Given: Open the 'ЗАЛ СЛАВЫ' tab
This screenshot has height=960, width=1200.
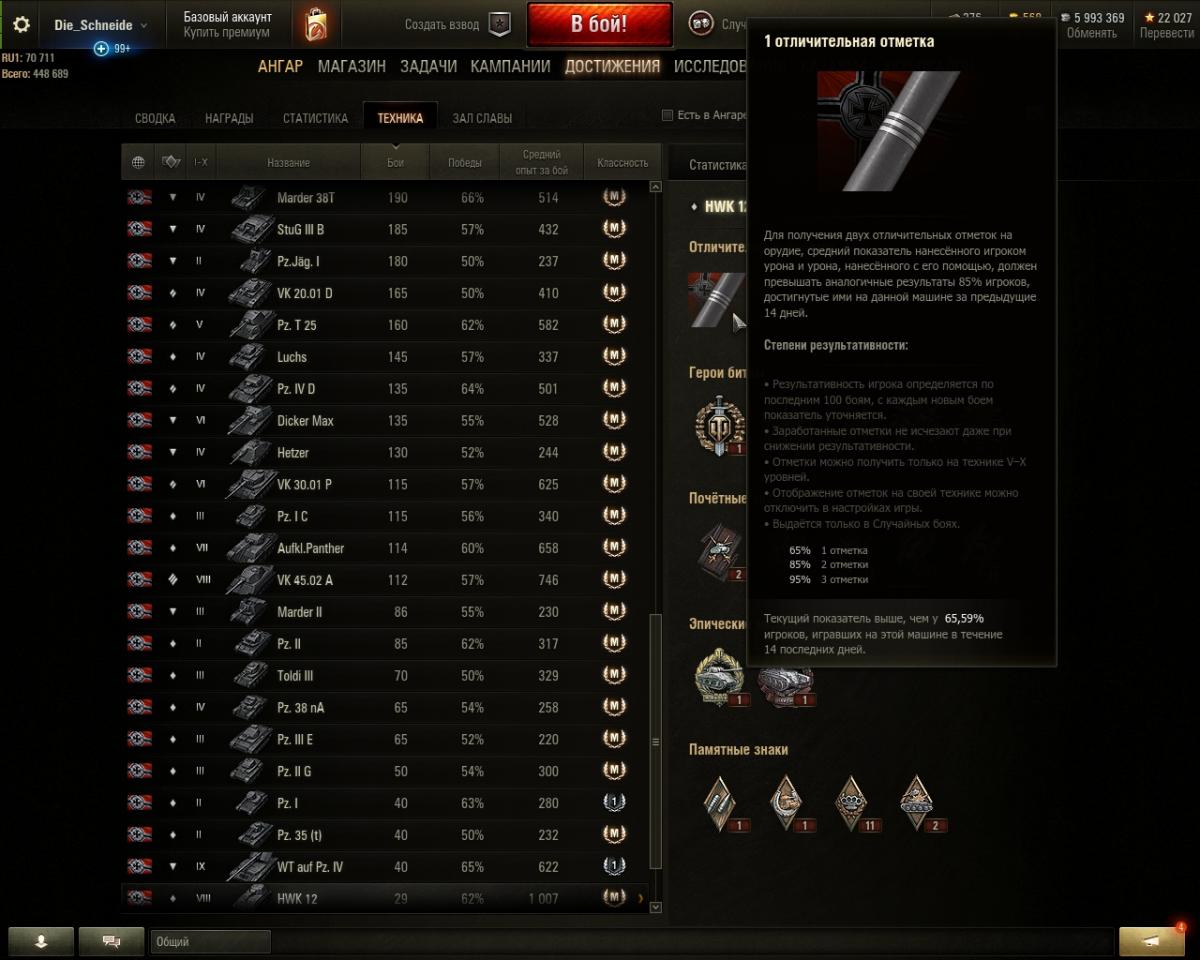Looking at the screenshot, I should (x=482, y=118).
